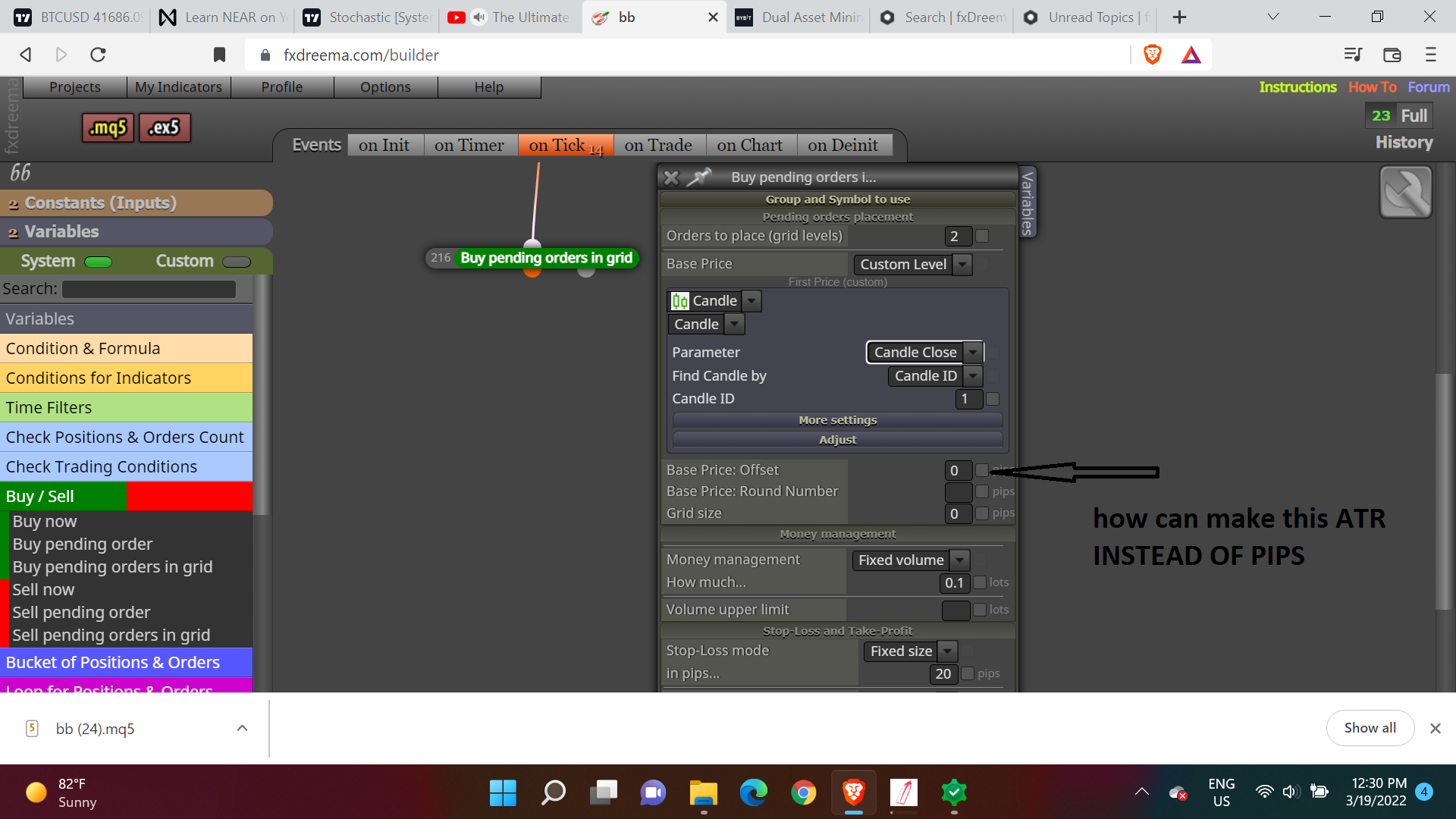Reload the fxdreema builder page
This screenshot has width=1456, height=819.
[x=98, y=55]
